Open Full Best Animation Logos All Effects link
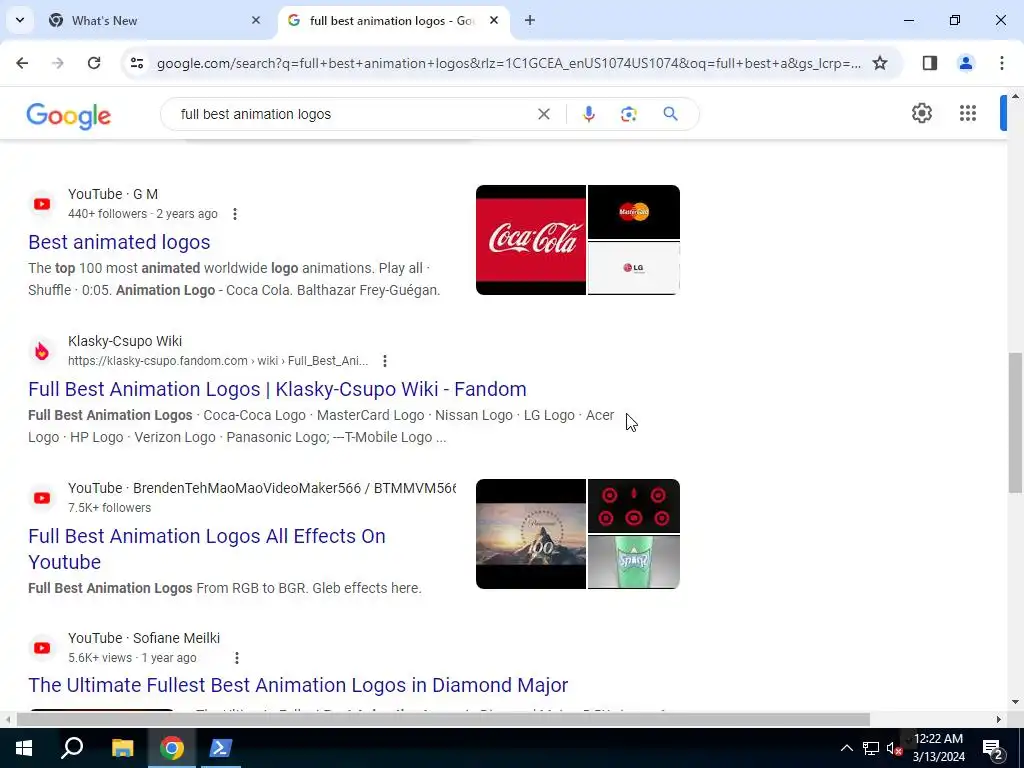 pyautogui.click(x=206, y=549)
